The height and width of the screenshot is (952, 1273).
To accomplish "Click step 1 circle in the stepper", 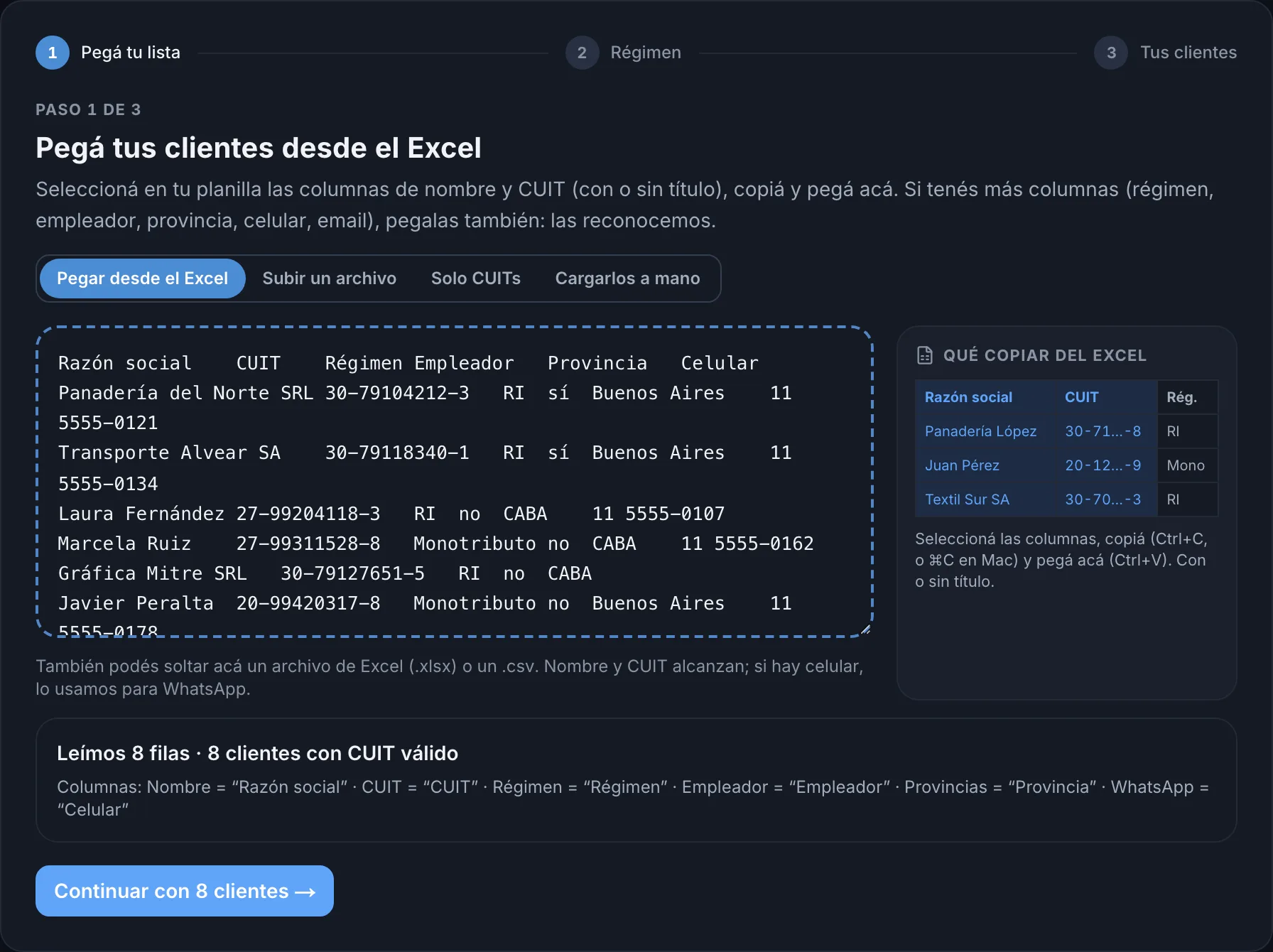I will click(53, 53).
